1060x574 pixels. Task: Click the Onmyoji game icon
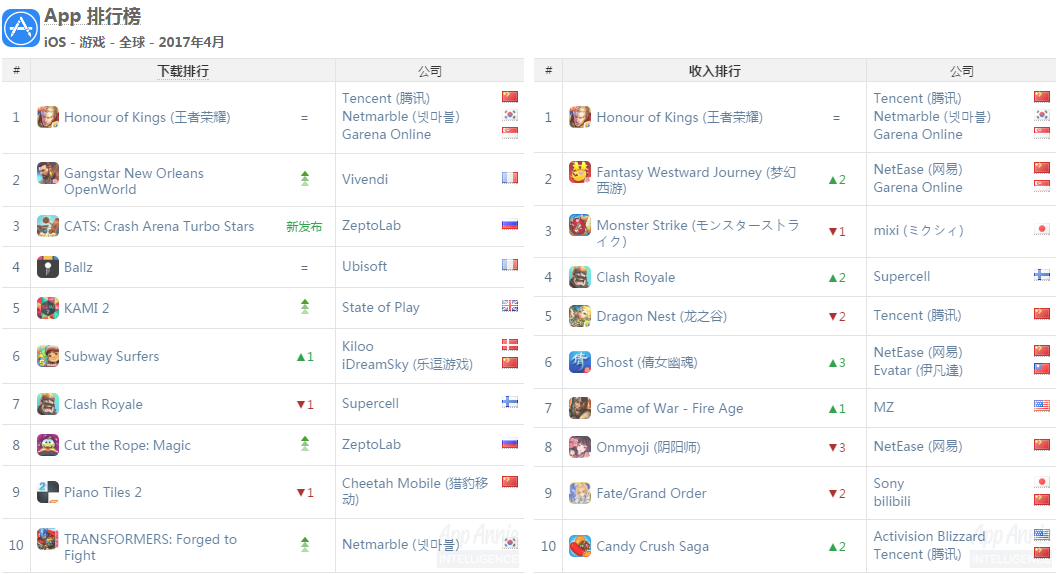pos(579,447)
